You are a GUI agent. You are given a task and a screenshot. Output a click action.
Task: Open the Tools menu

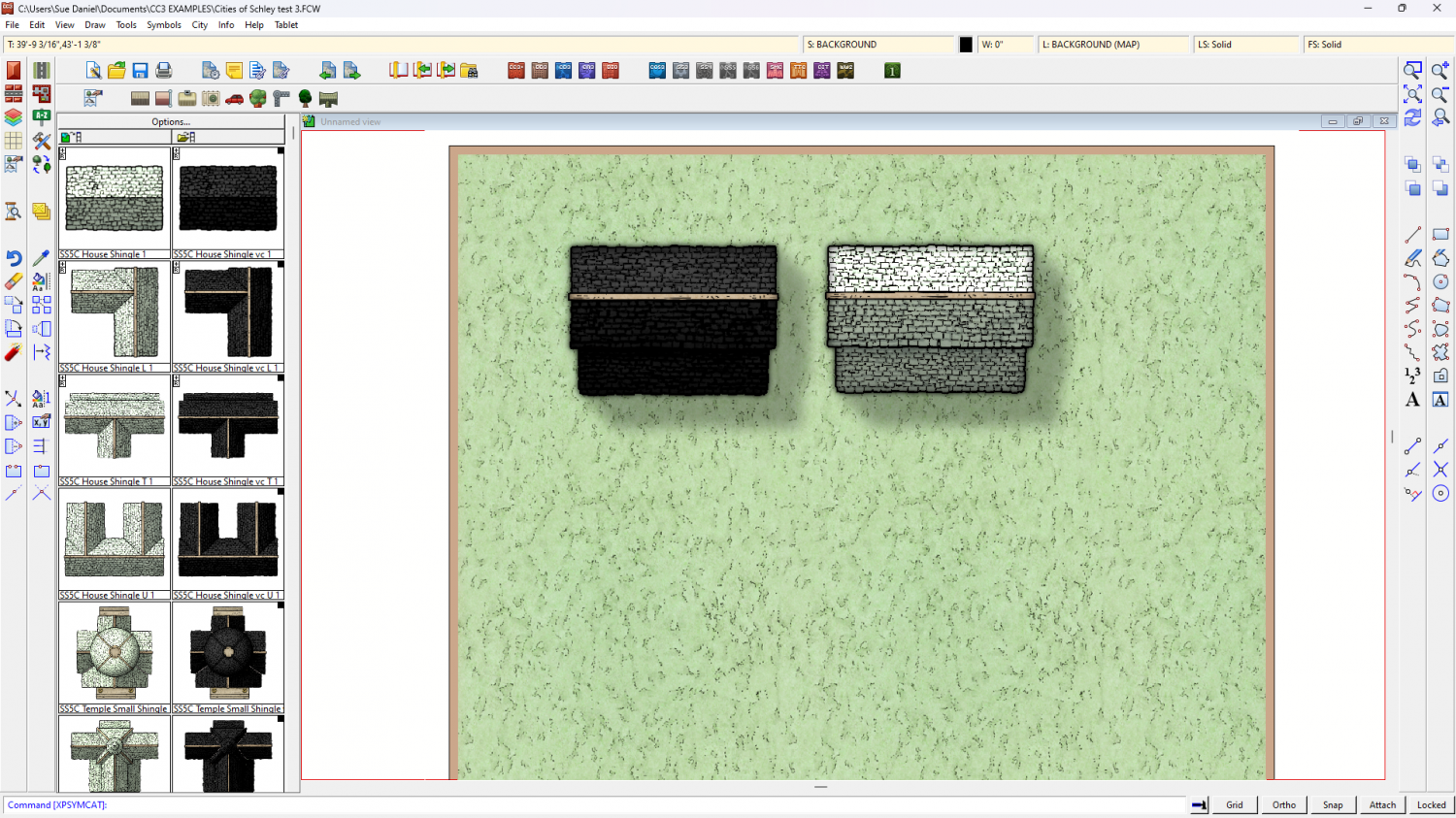point(126,25)
